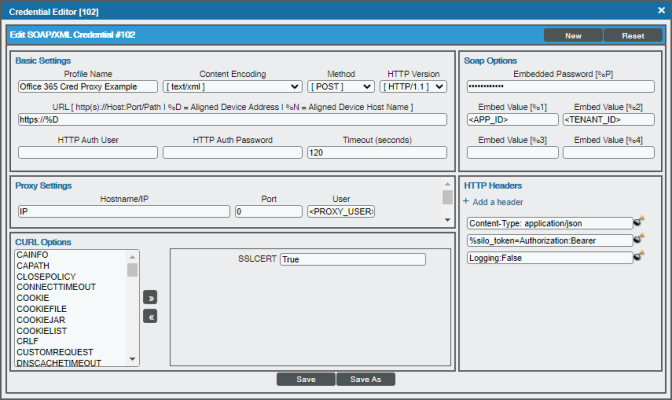Click Embed Value %2 field with TENANT_ID

click(x=609, y=120)
